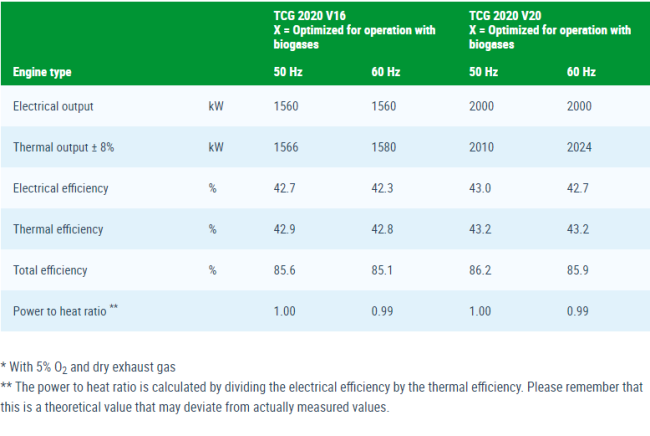Click the 86.2 total efficiency value
This screenshot has height=436, width=650.
point(480,270)
